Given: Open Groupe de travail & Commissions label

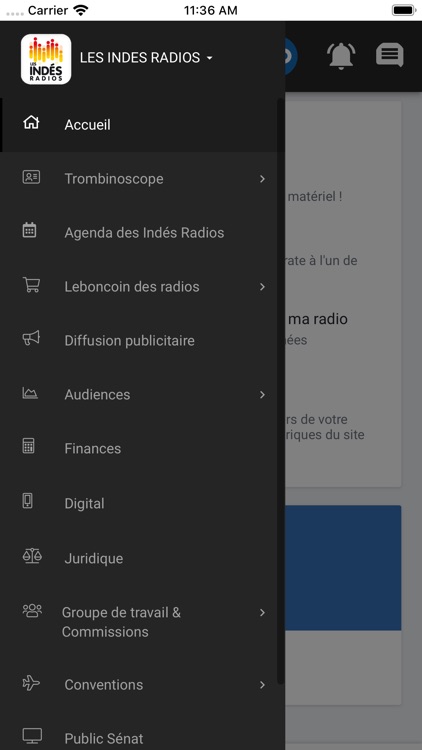Looking at the screenshot, I should pos(121,622).
